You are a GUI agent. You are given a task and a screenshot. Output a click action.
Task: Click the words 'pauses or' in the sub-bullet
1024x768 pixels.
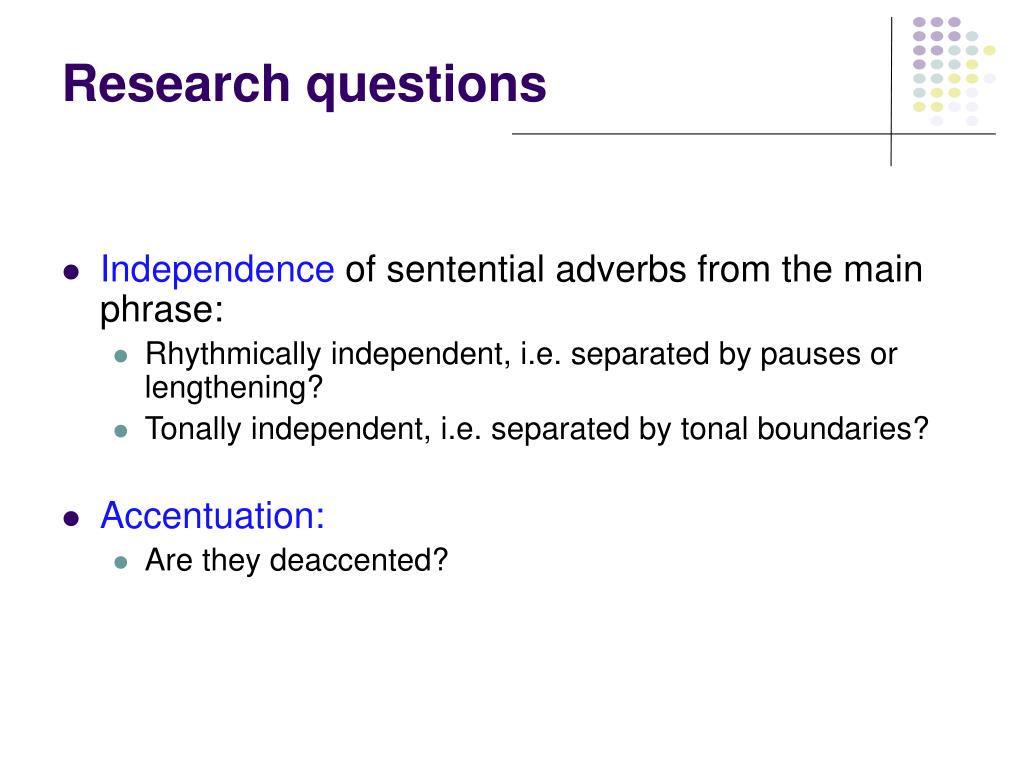tap(829, 355)
